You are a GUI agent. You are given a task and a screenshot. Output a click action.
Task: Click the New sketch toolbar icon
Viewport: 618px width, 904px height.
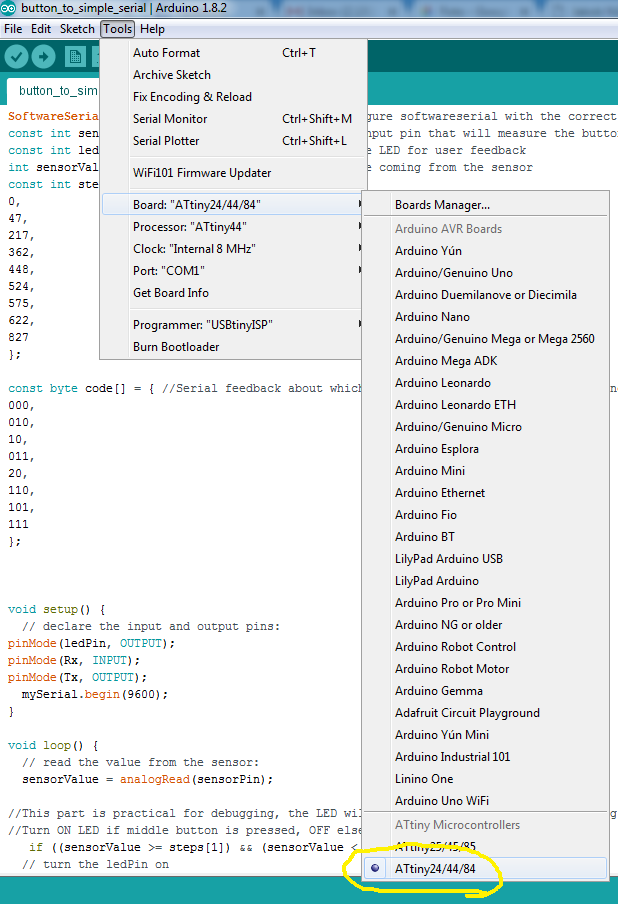tap(75, 56)
